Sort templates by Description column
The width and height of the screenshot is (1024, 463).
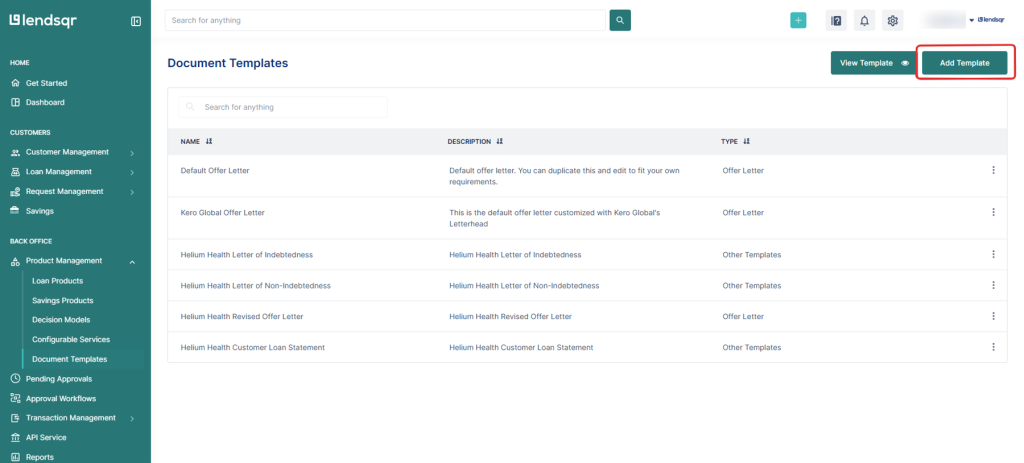click(x=499, y=142)
